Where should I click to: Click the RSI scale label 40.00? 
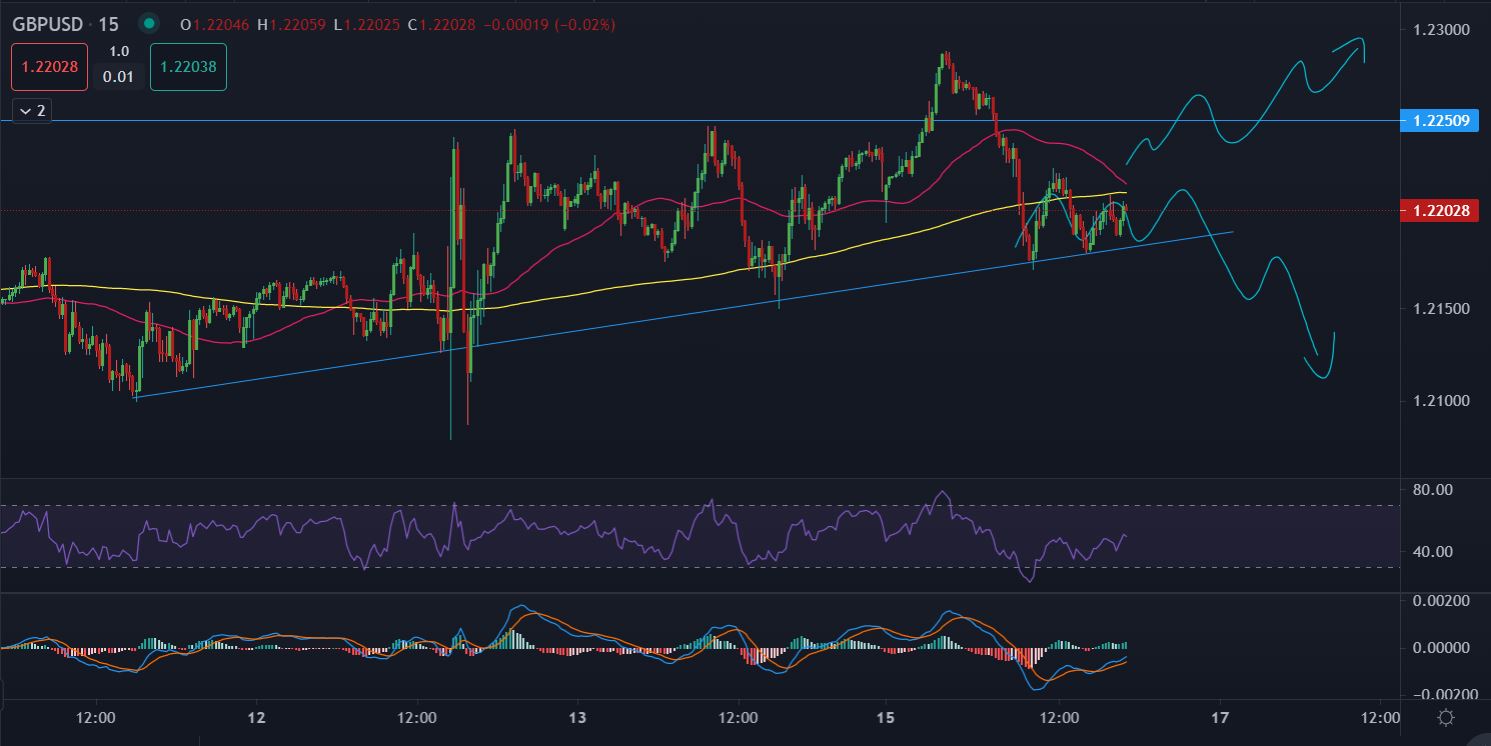click(1435, 552)
